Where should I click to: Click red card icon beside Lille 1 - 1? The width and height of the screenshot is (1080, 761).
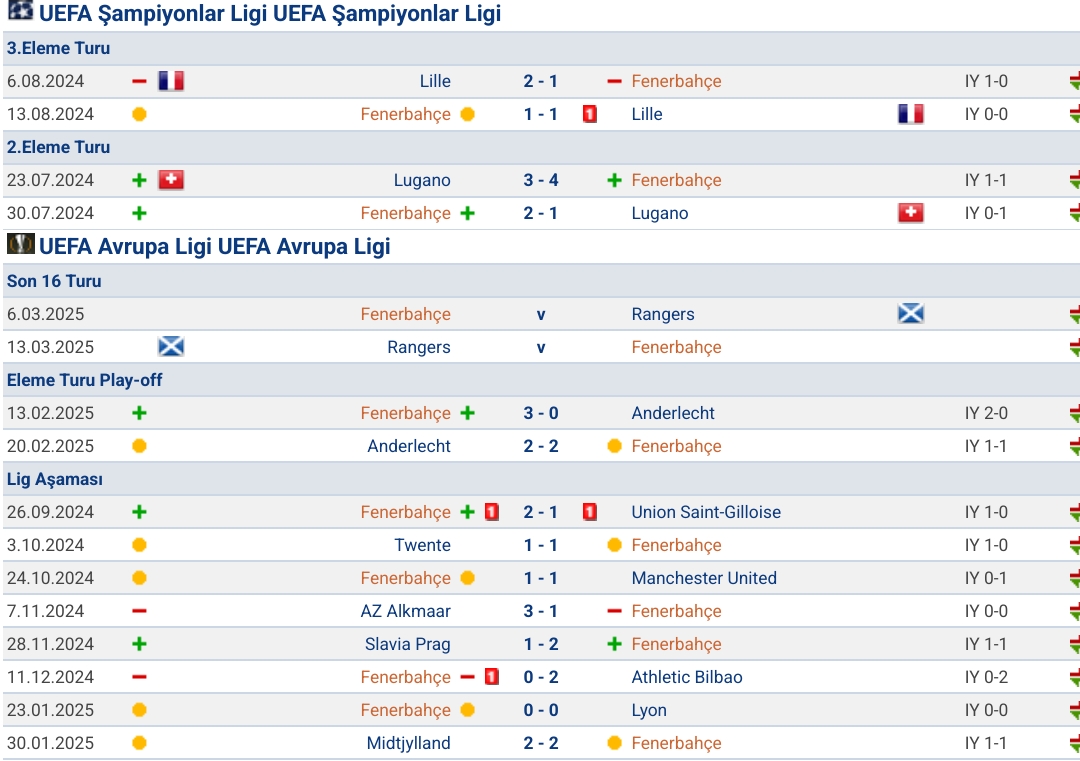[590, 114]
